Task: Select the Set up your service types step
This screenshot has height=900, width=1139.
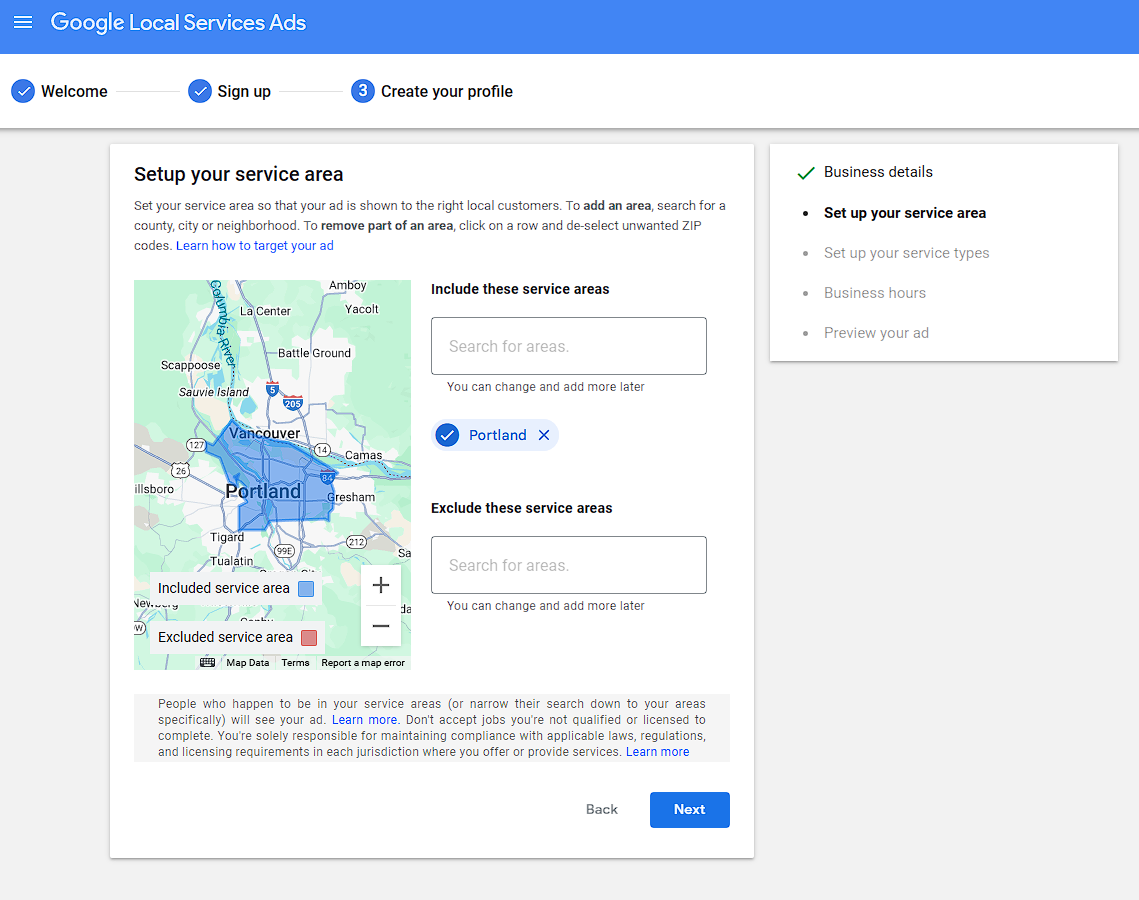Action: coord(906,253)
